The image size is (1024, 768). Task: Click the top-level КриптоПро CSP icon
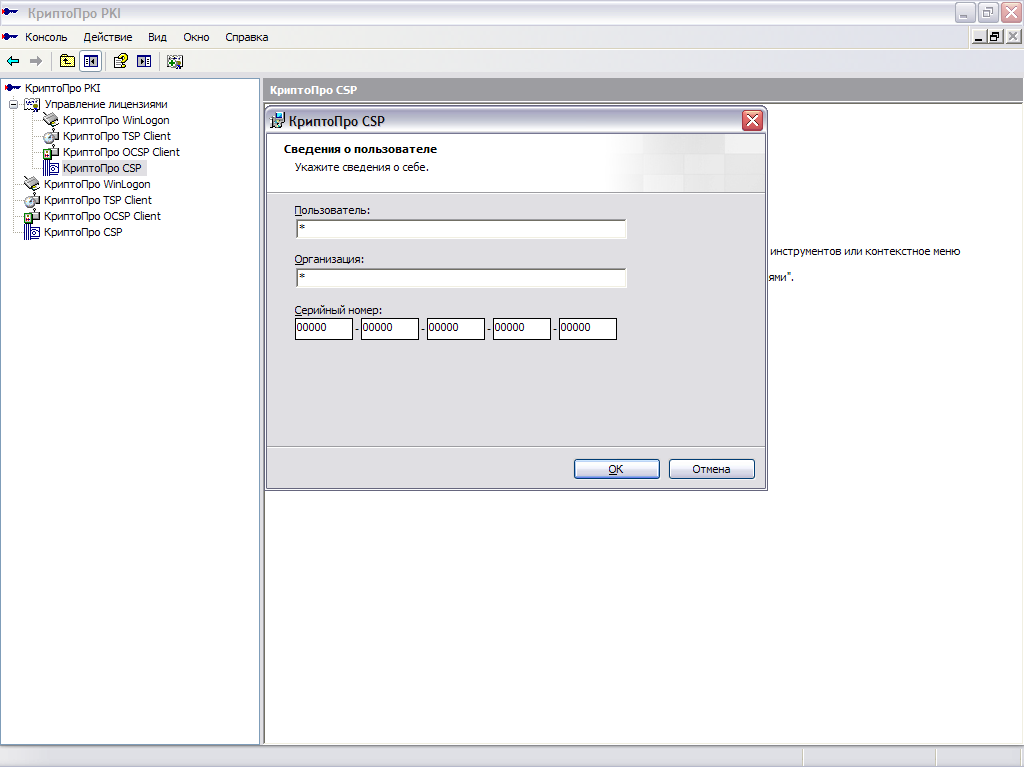click(x=32, y=232)
